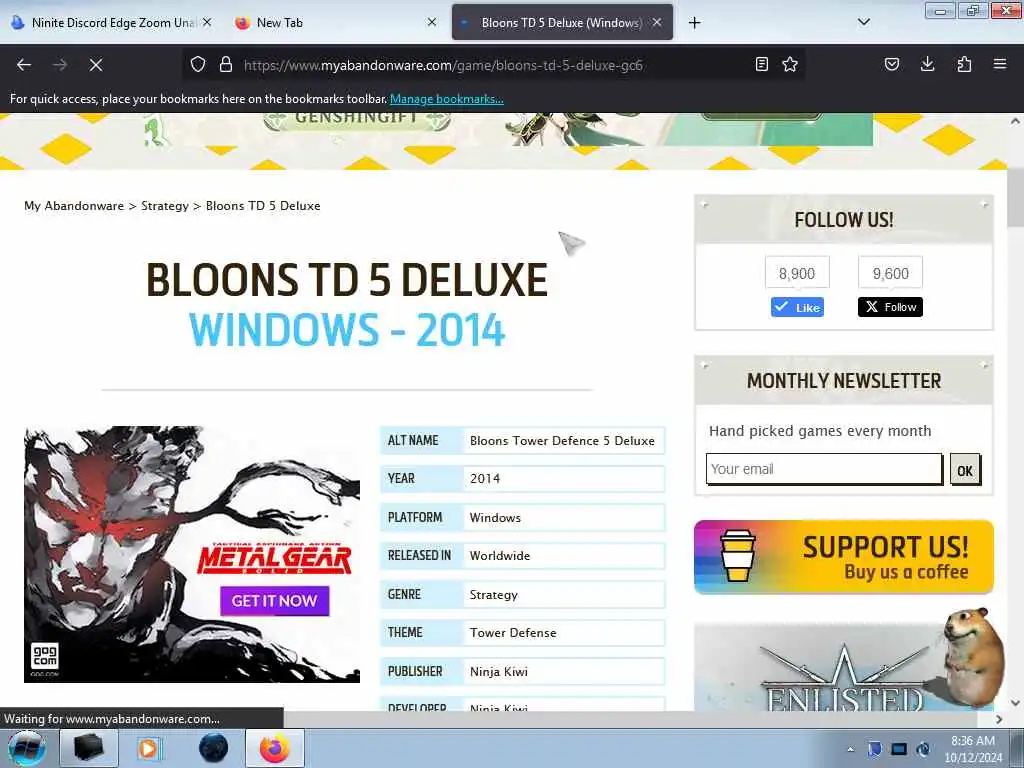
Task: Go back with the browser back arrow
Action: pyautogui.click(x=24, y=65)
